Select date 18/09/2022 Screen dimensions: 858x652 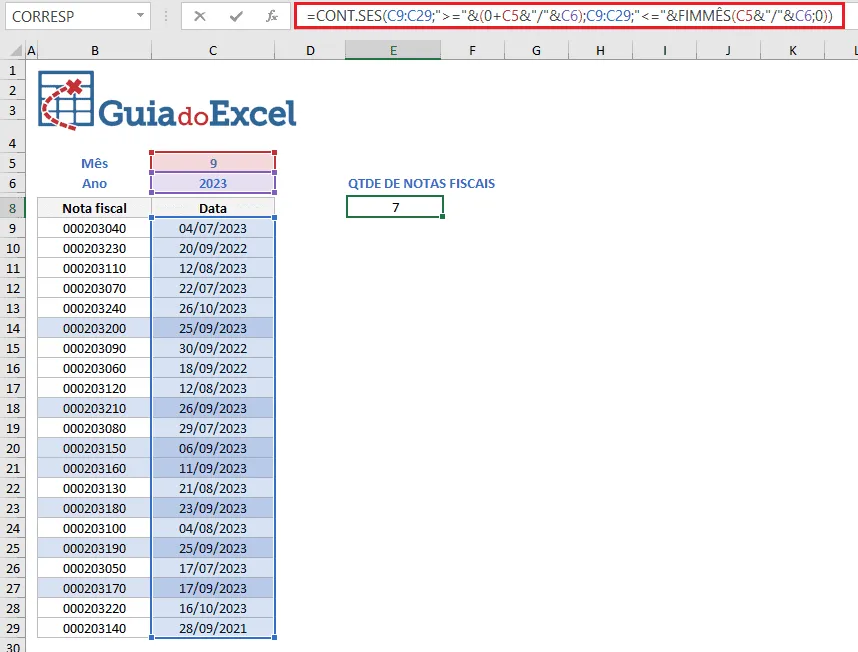[x=213, y=369]
